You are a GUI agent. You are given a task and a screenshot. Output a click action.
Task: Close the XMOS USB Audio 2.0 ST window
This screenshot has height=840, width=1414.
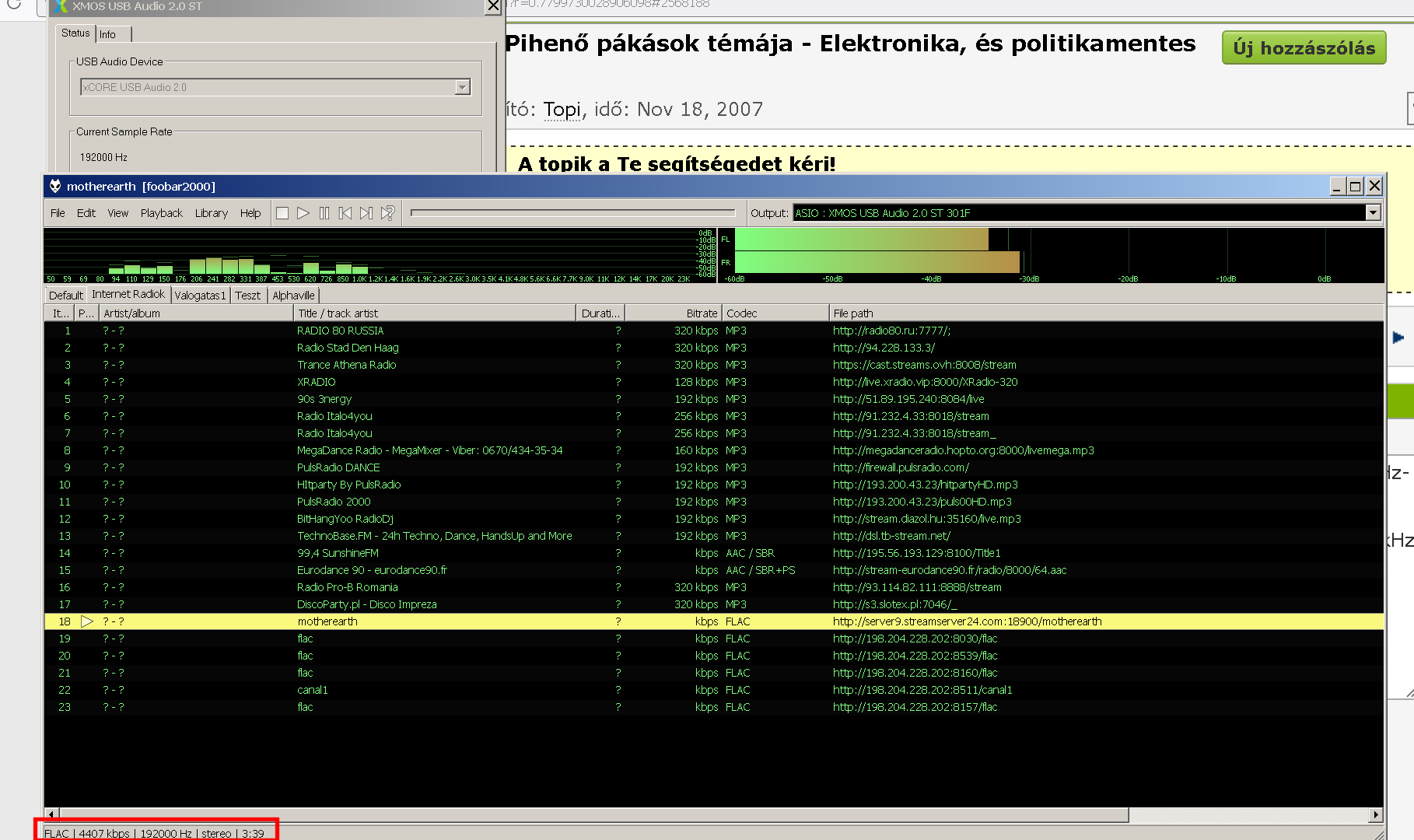[493, 6]
